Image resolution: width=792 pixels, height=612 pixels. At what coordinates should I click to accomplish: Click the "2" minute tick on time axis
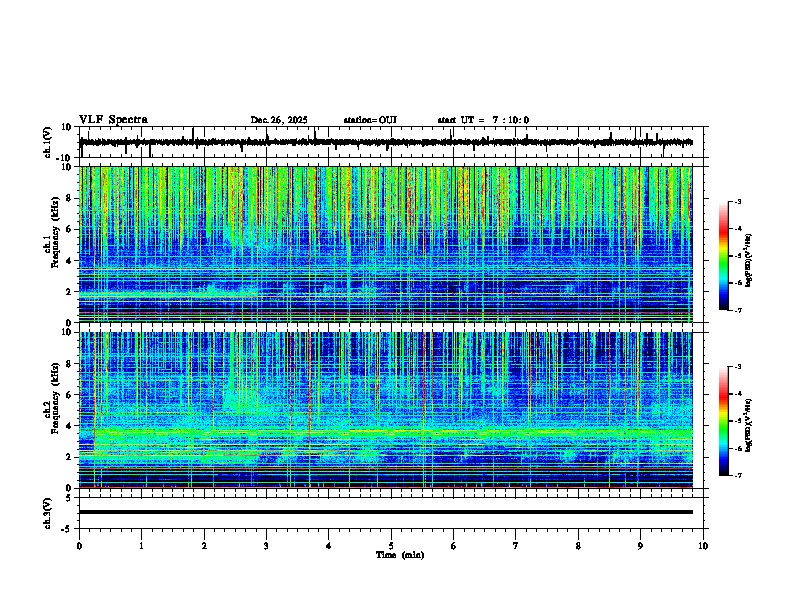[x=204, y=546]
